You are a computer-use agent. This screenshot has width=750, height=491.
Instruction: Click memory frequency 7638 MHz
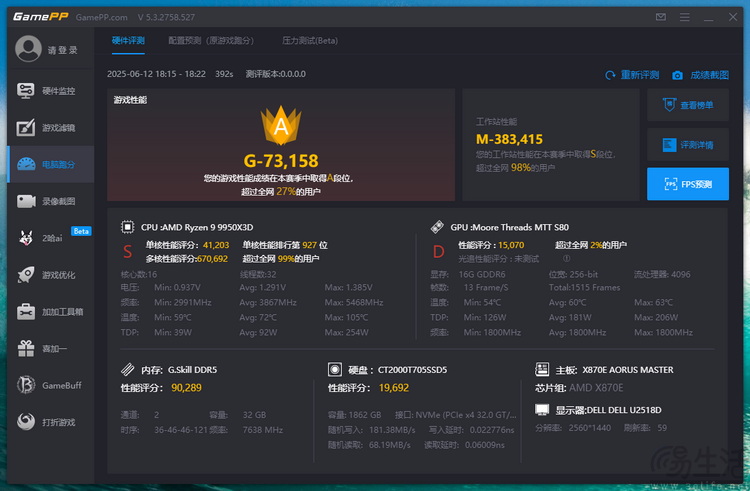pyautogui.click(x=263, y=430)
